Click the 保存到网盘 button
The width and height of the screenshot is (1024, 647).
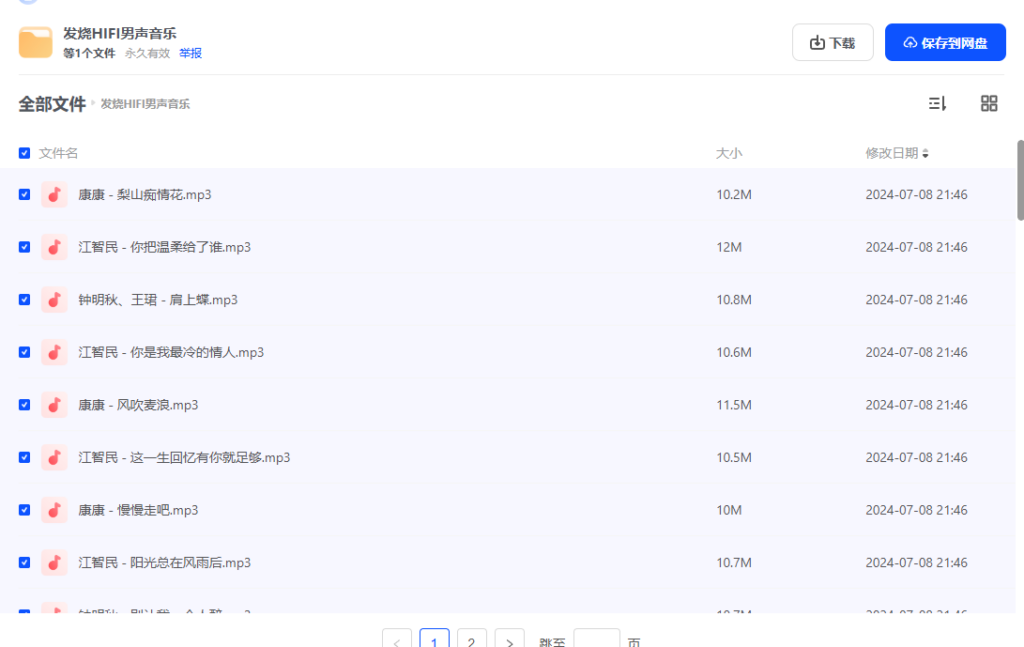coord(945,42)
